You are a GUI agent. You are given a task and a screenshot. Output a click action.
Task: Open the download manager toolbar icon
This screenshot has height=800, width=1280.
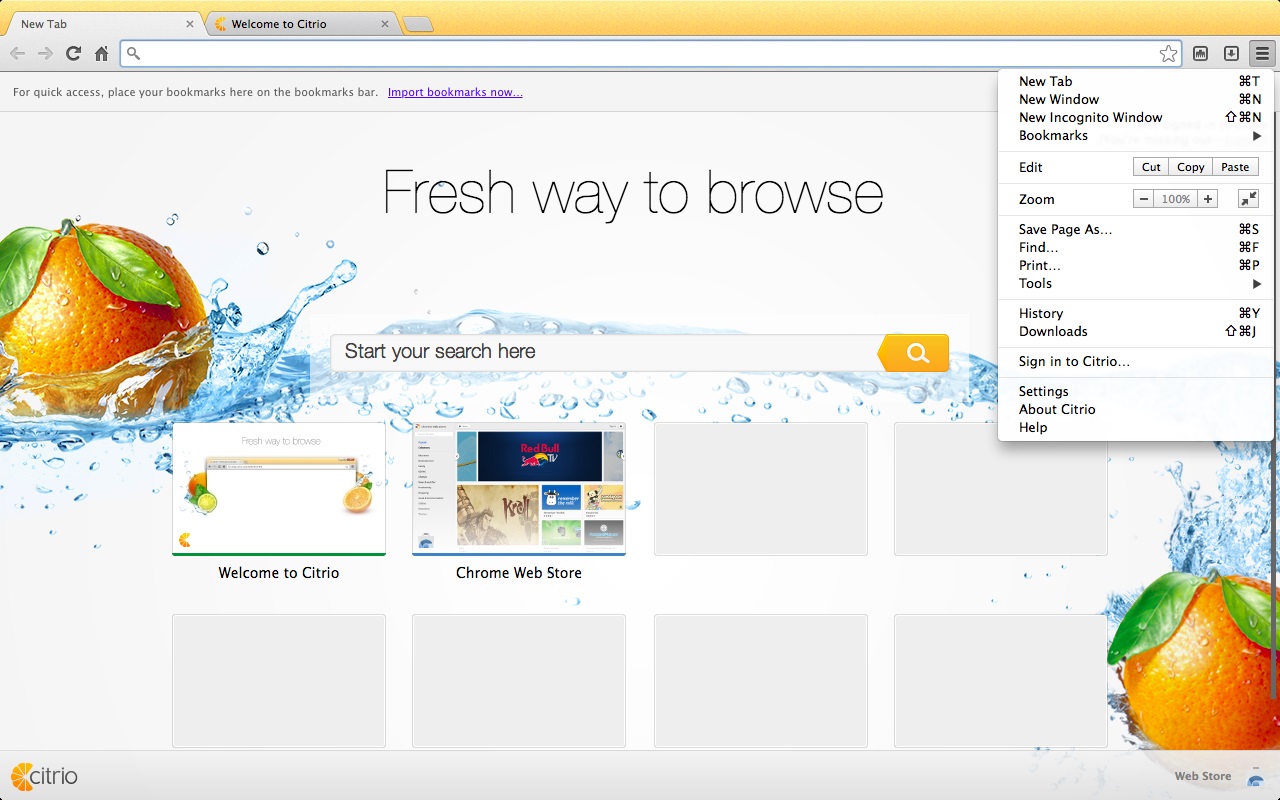(x=1232, y=54)
